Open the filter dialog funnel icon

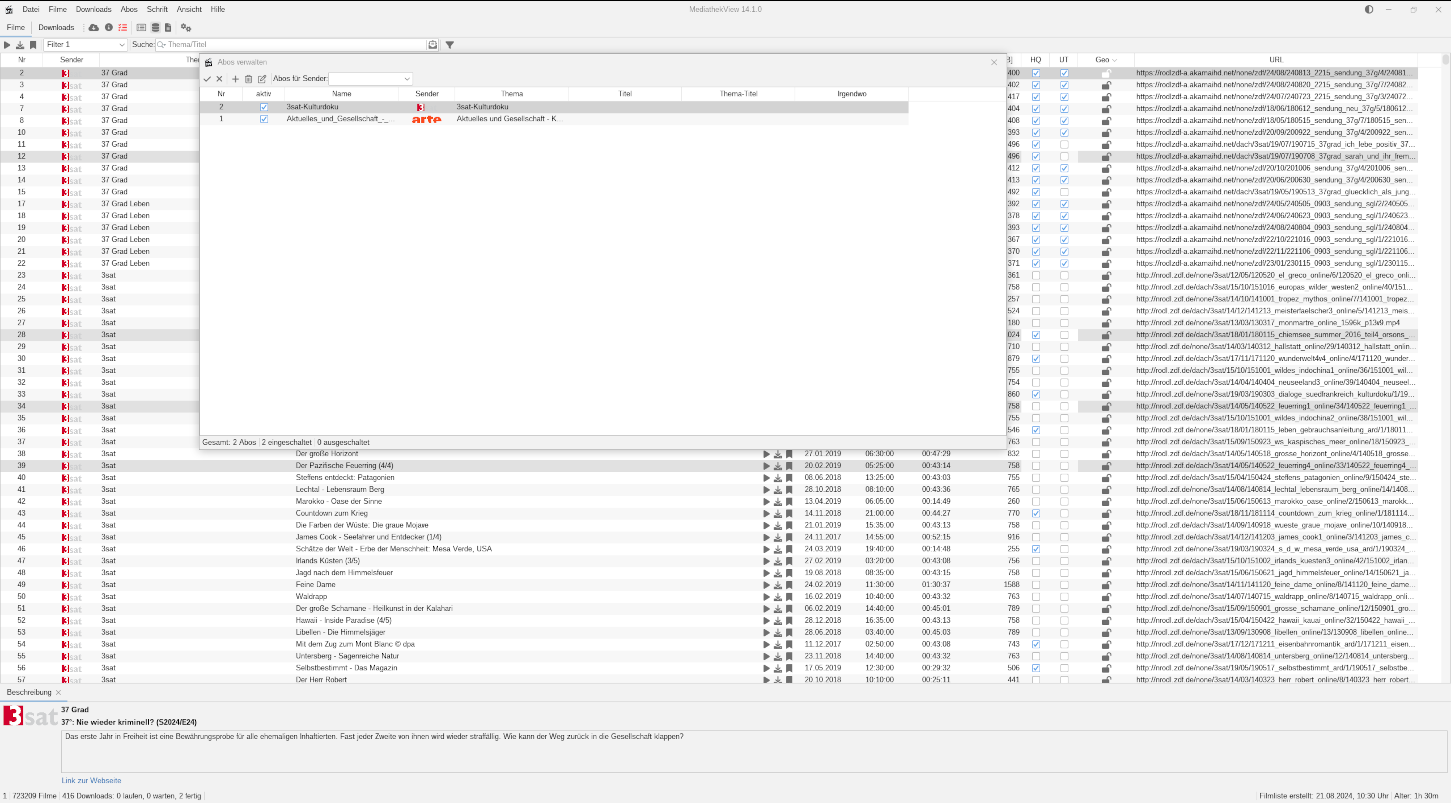450,45
